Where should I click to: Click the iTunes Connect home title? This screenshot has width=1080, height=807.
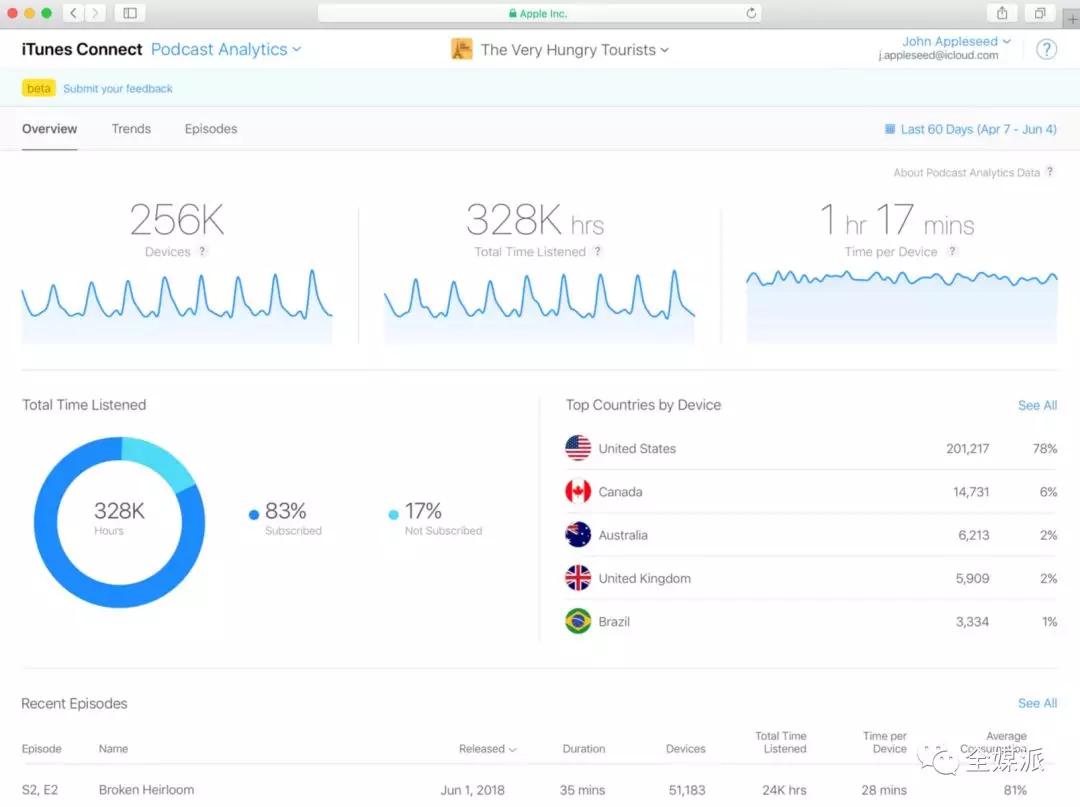(82, 49)
